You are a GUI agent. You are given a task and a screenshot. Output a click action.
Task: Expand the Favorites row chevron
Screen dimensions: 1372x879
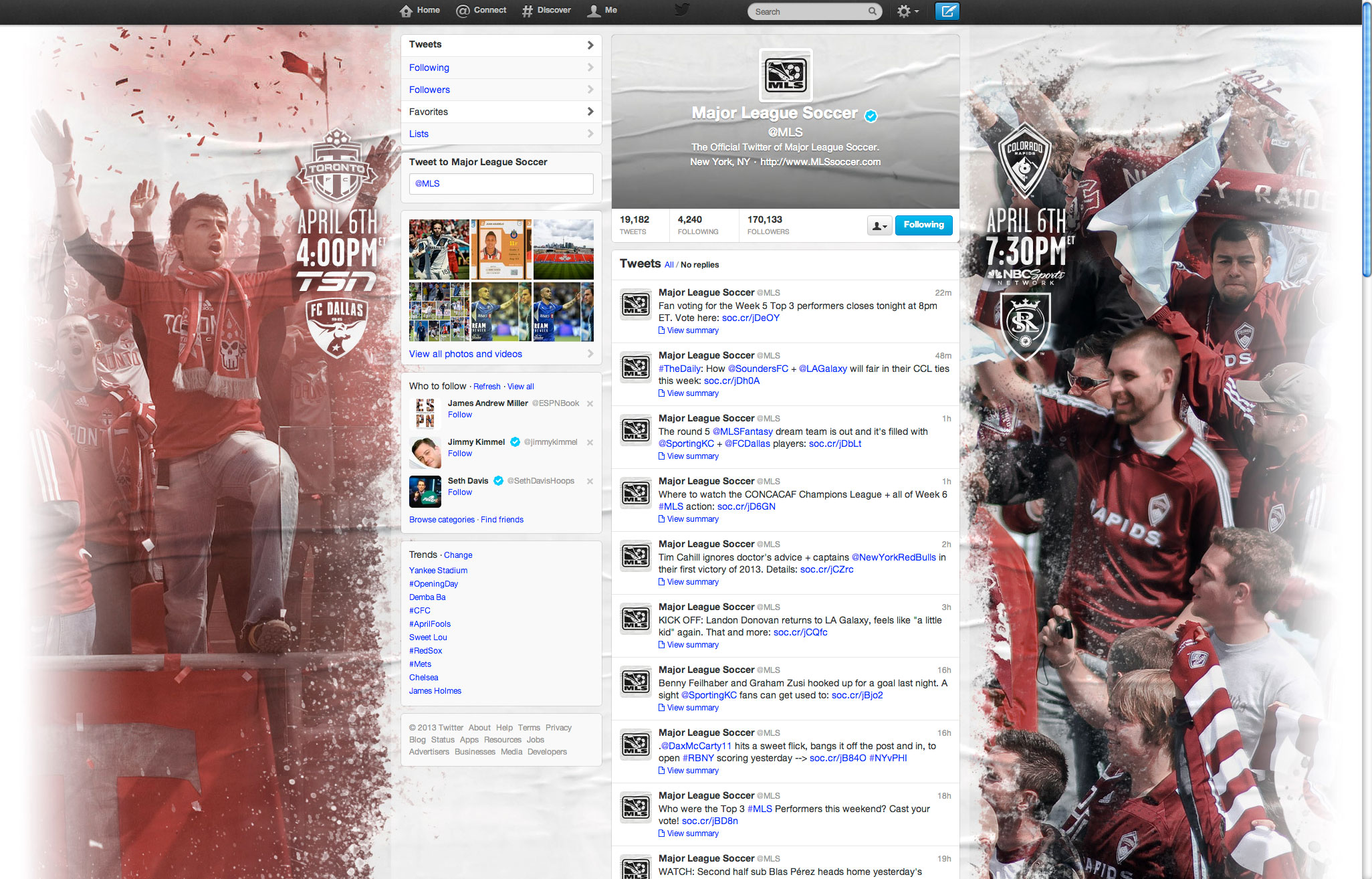pyautogui.click(x=590, y=112)
